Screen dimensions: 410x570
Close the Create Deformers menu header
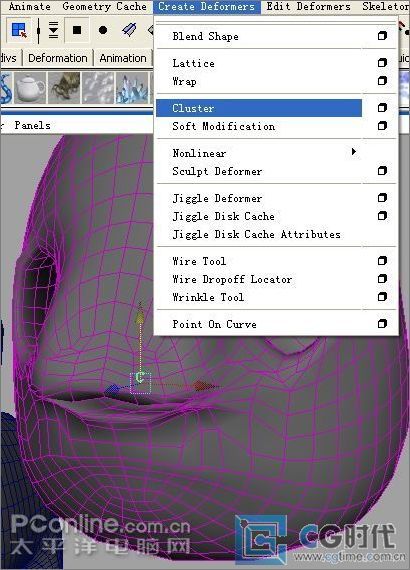[x=206, y=7]
